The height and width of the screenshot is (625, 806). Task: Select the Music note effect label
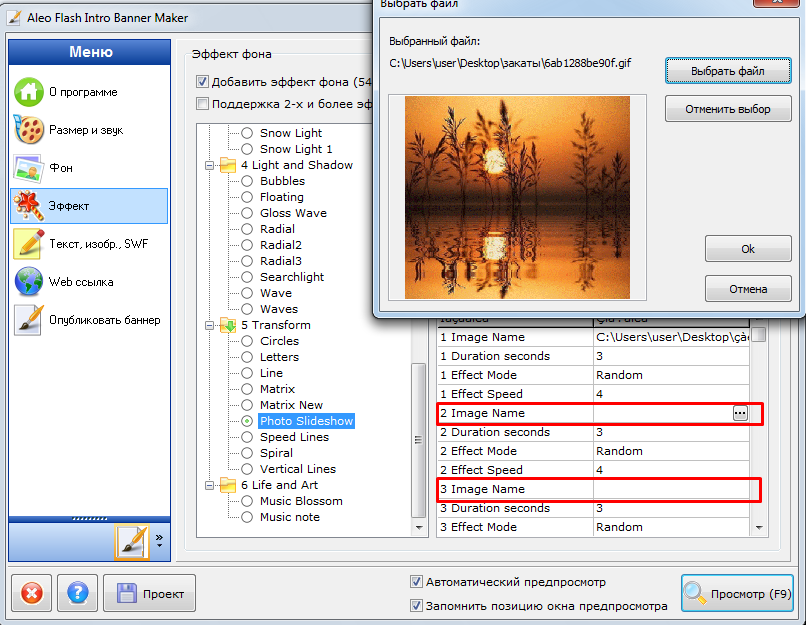[x=289, y=517]
